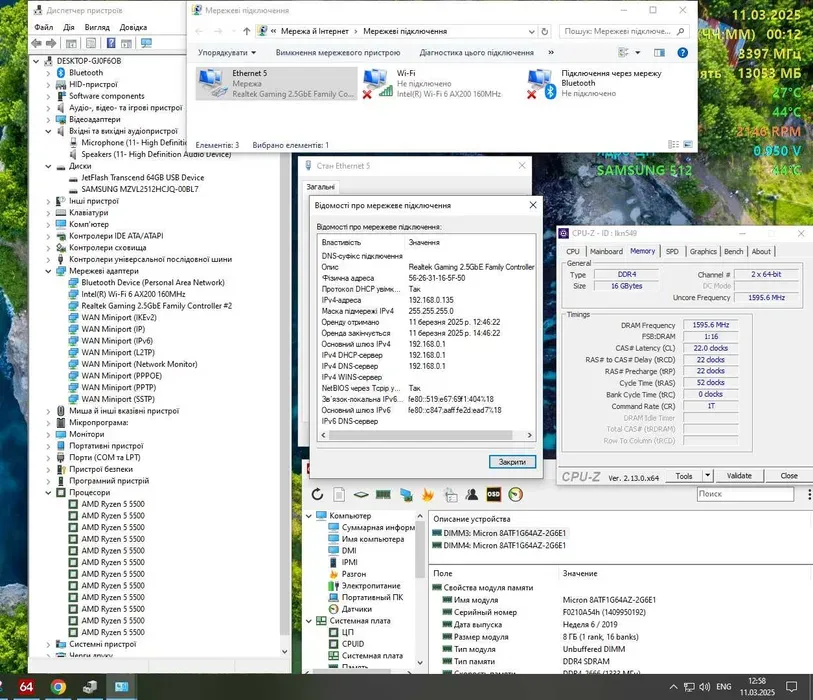Collapse the Диски device category
The width and height of the screenshot is (813, 700).
(48, 166)
